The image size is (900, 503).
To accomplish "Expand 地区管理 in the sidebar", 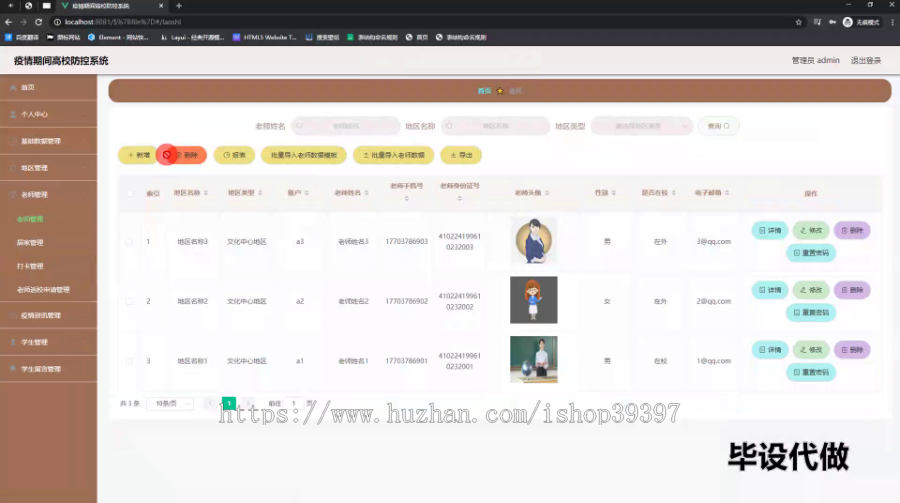I will tap(48, 168).
